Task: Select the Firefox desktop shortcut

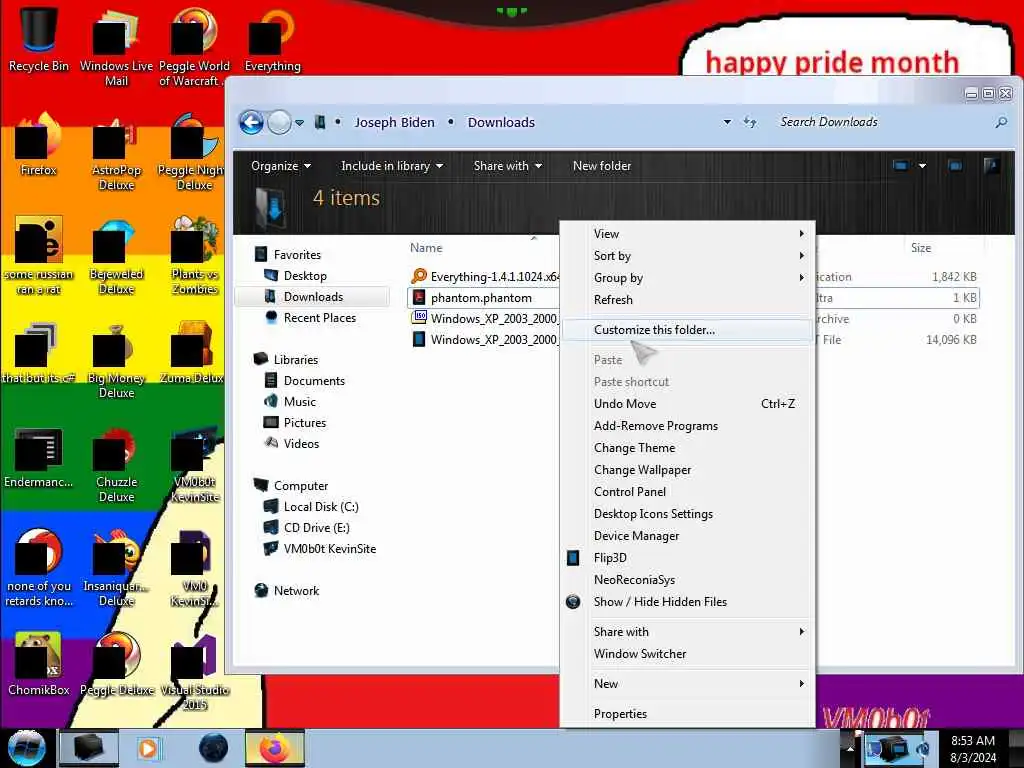Action: tap(38, 144)
